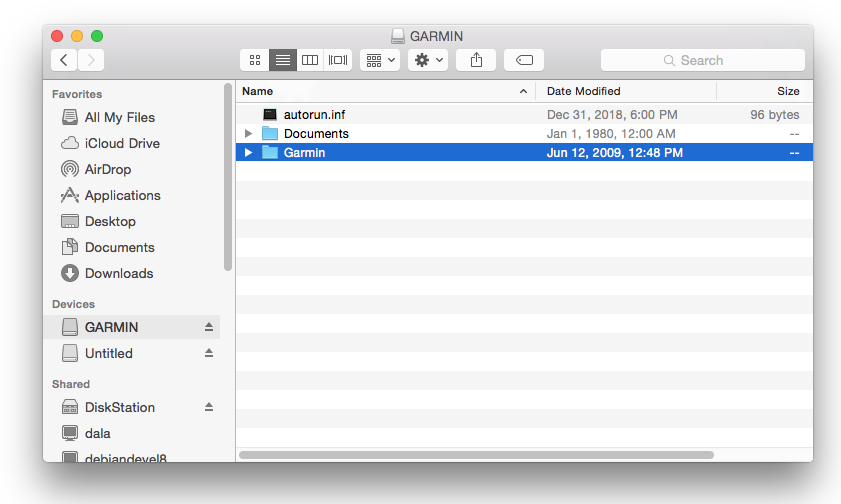Open the Action gear dropdown menu
The height and width of the screenshot is (504, 841).
428,60
